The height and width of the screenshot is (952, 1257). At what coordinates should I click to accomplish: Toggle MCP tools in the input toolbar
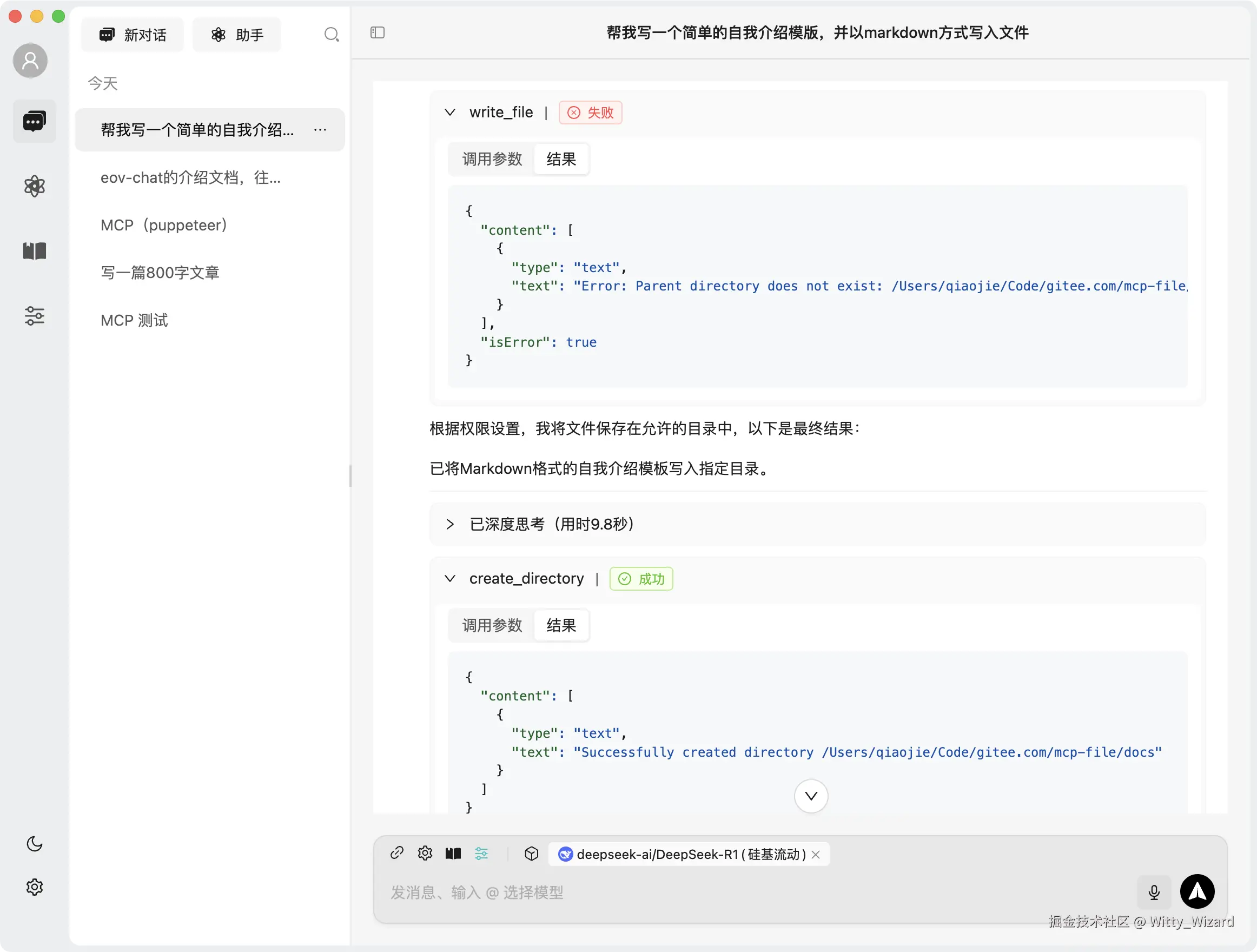[481, 853]
